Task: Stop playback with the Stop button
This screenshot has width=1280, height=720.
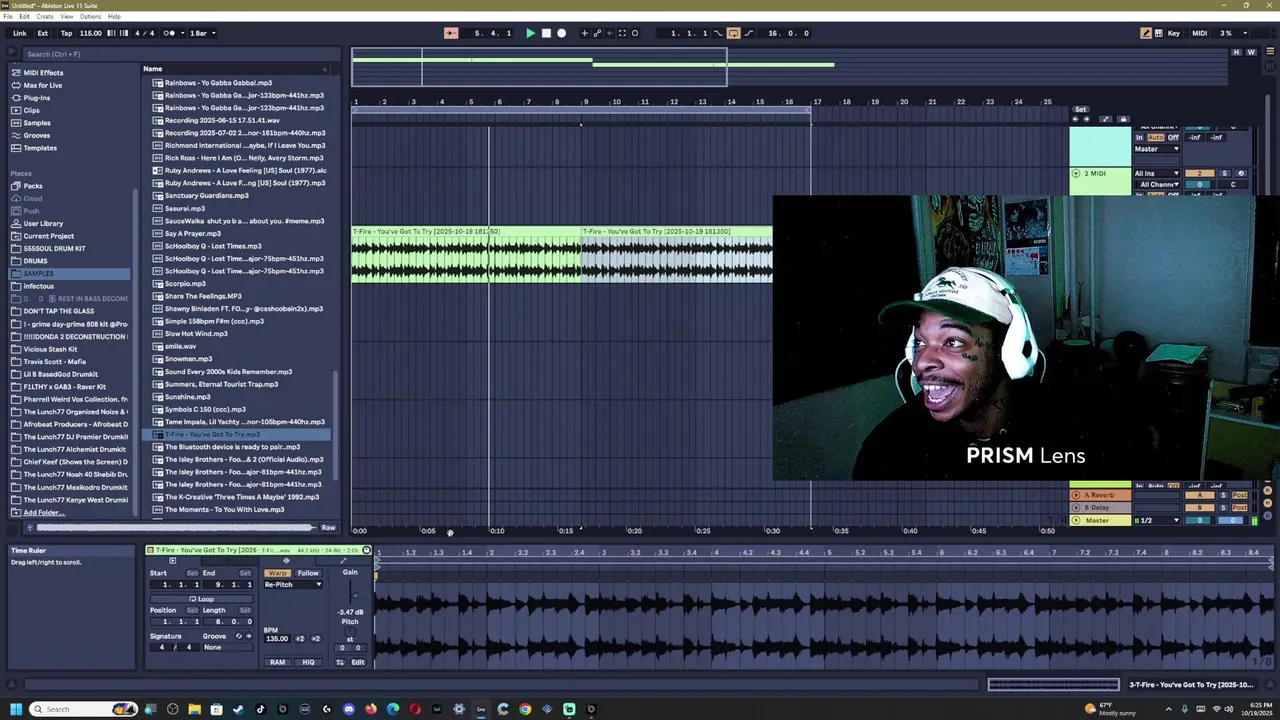Action: pos(546,33)
